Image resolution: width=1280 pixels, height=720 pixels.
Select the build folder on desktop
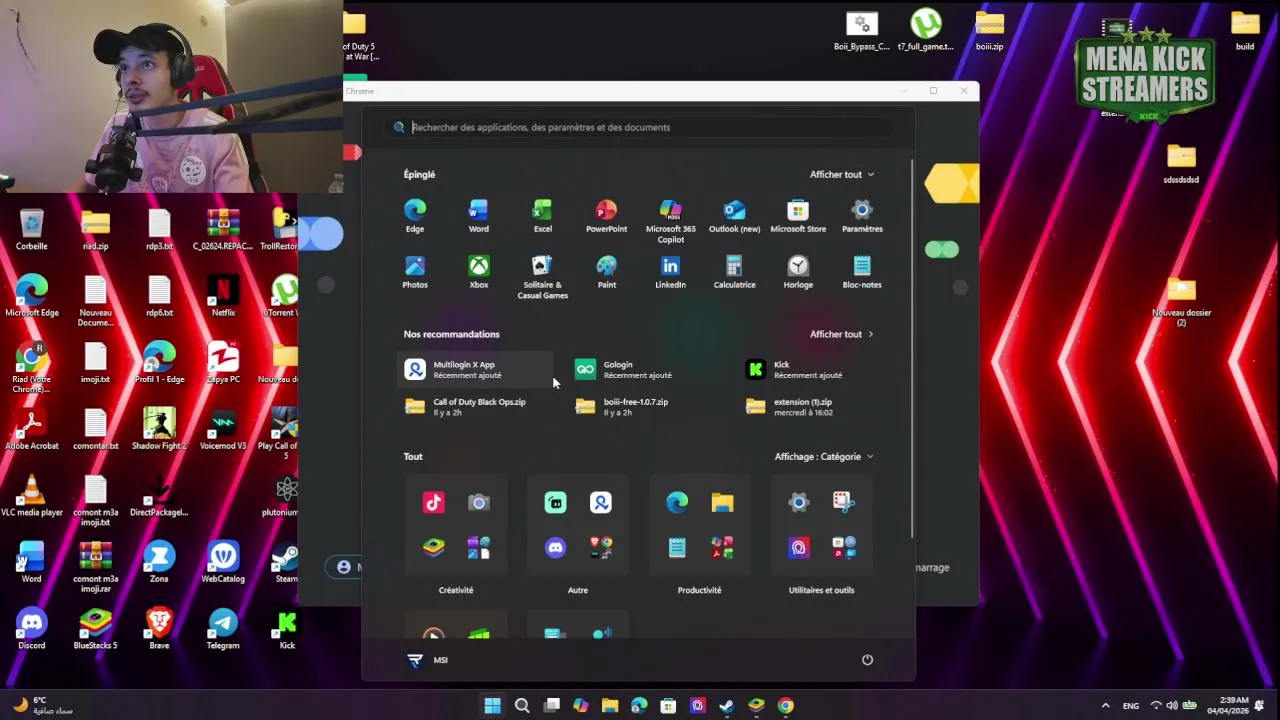[x=1245, y=31]
